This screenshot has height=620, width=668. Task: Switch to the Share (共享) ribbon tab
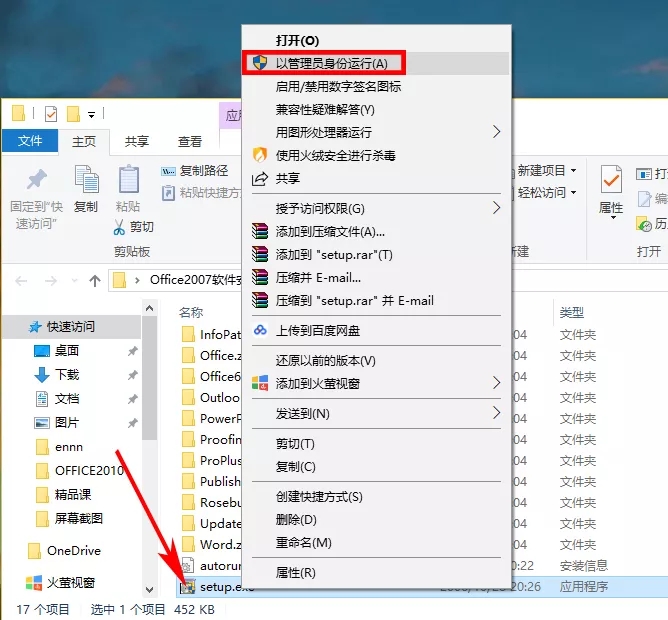(x=137, y=141)
